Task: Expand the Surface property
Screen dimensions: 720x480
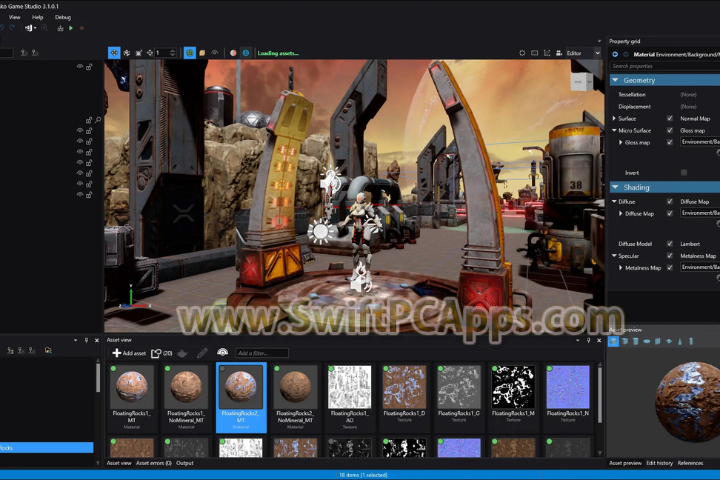Action: [x=614, y=119]
